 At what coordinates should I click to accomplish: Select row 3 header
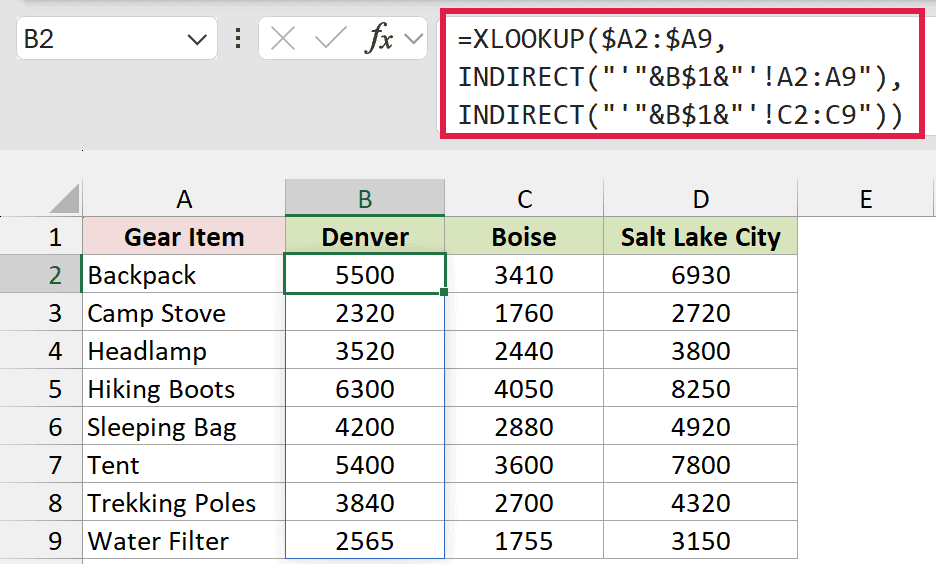click(x=41, y=313)
